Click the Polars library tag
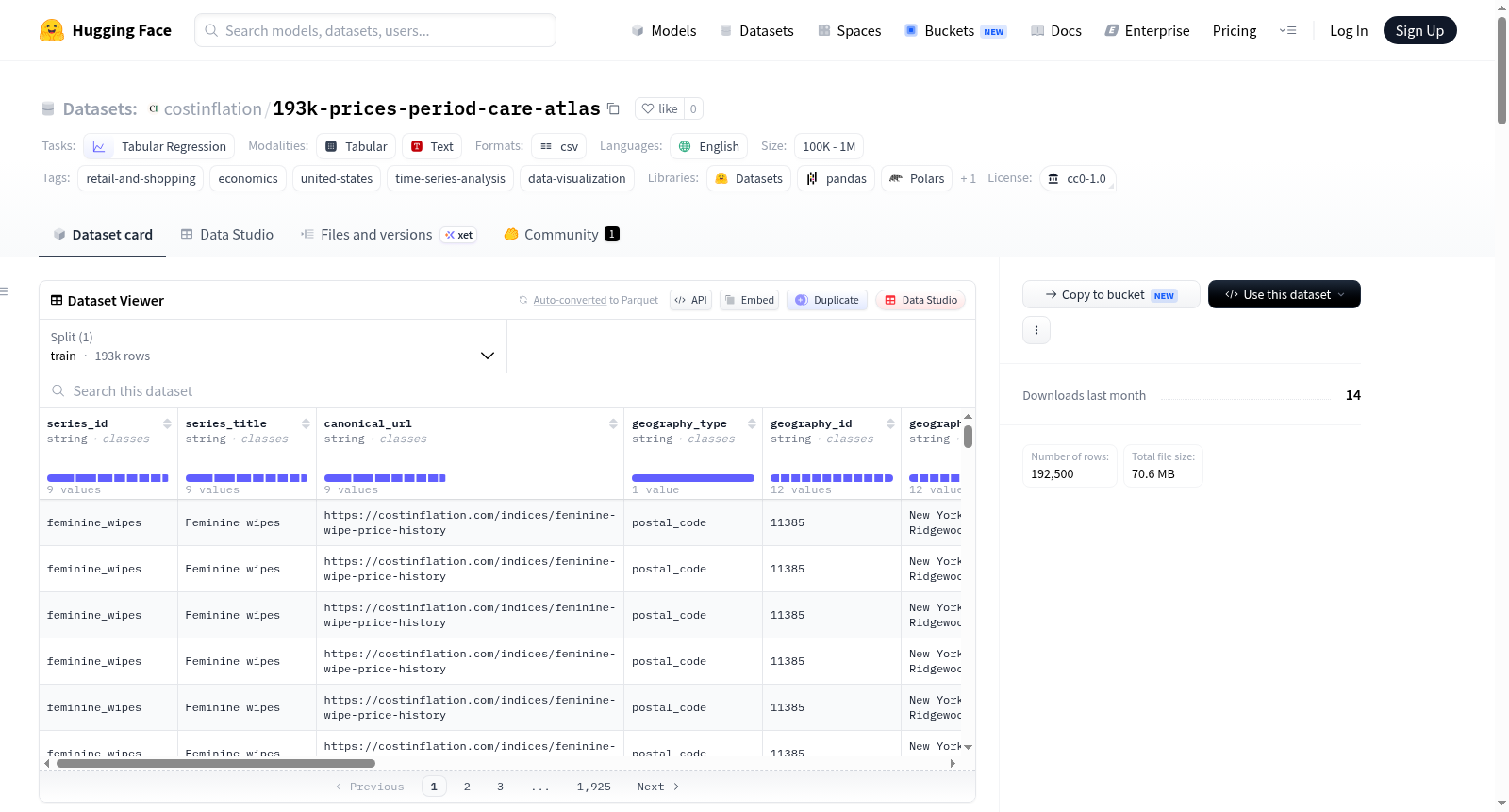 [x=917, y=178]
